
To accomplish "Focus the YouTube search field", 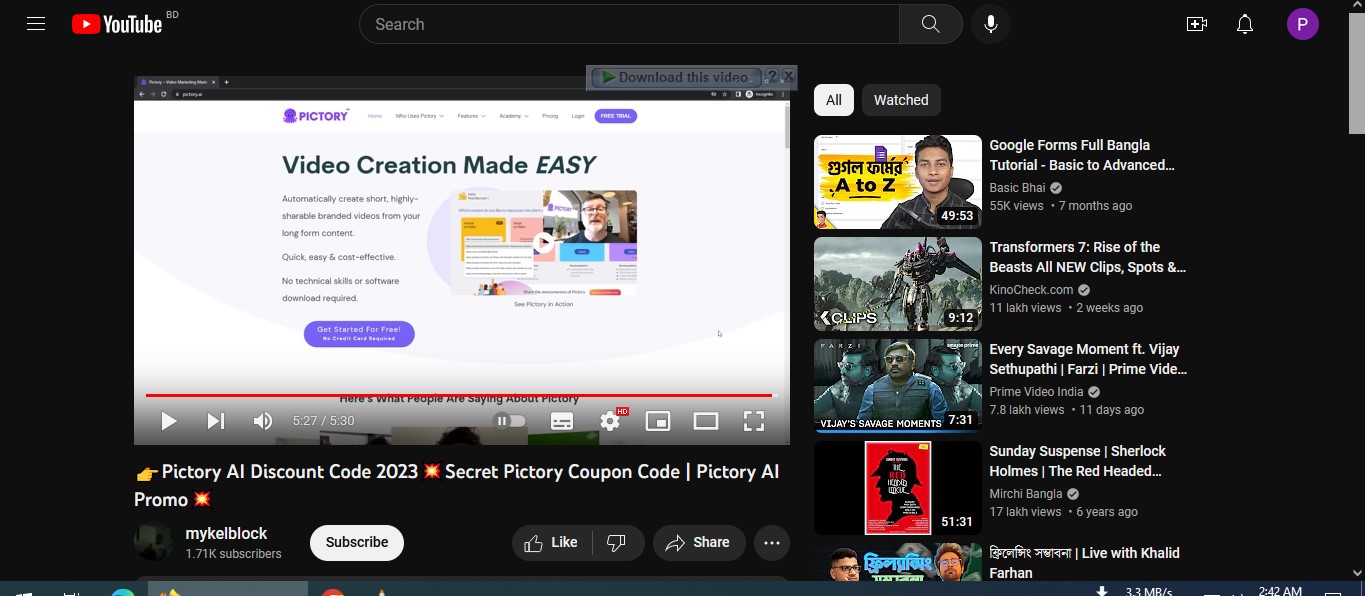I will click(629, 24).
